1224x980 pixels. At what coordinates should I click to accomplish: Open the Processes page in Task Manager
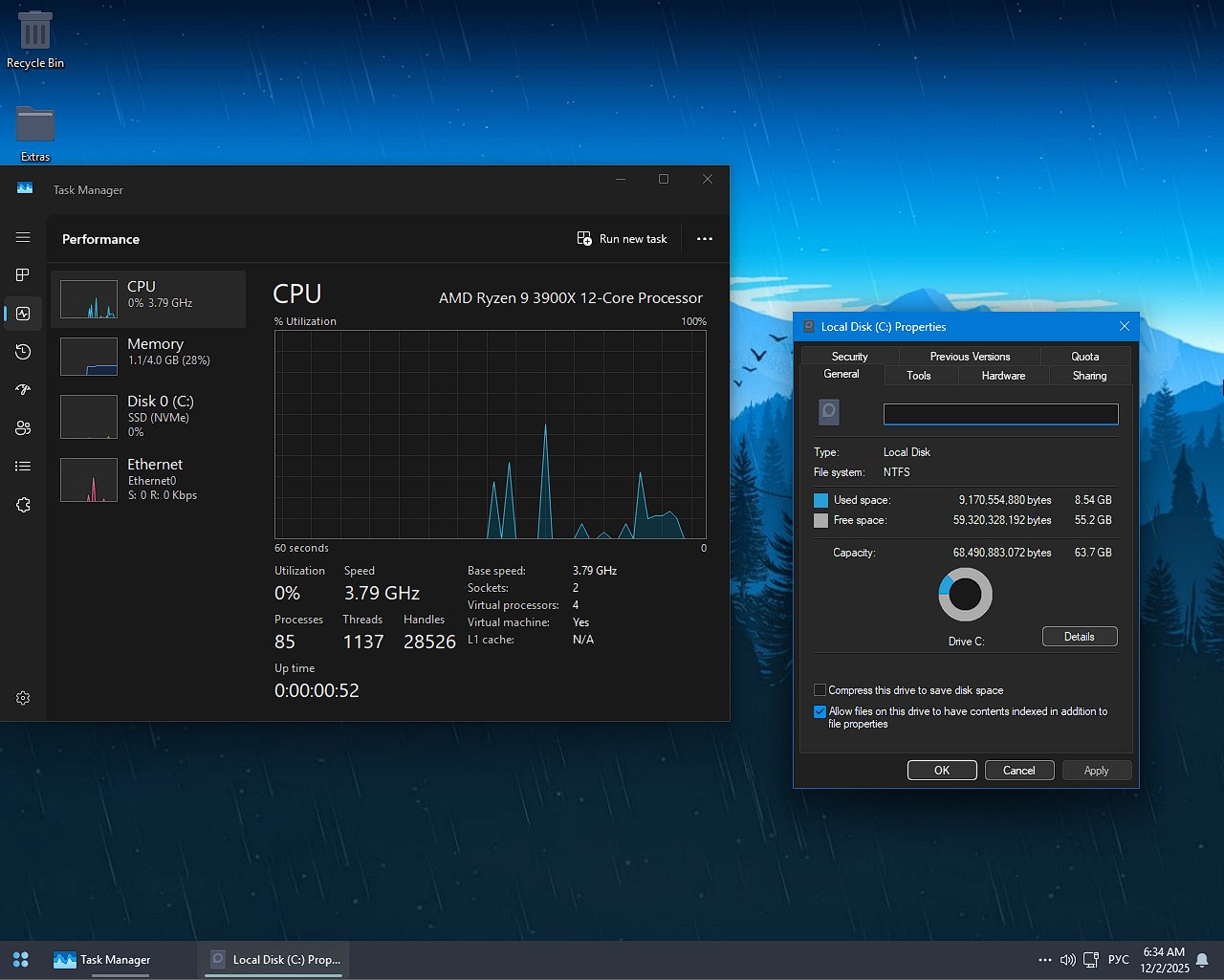click(x=23, y=275)
